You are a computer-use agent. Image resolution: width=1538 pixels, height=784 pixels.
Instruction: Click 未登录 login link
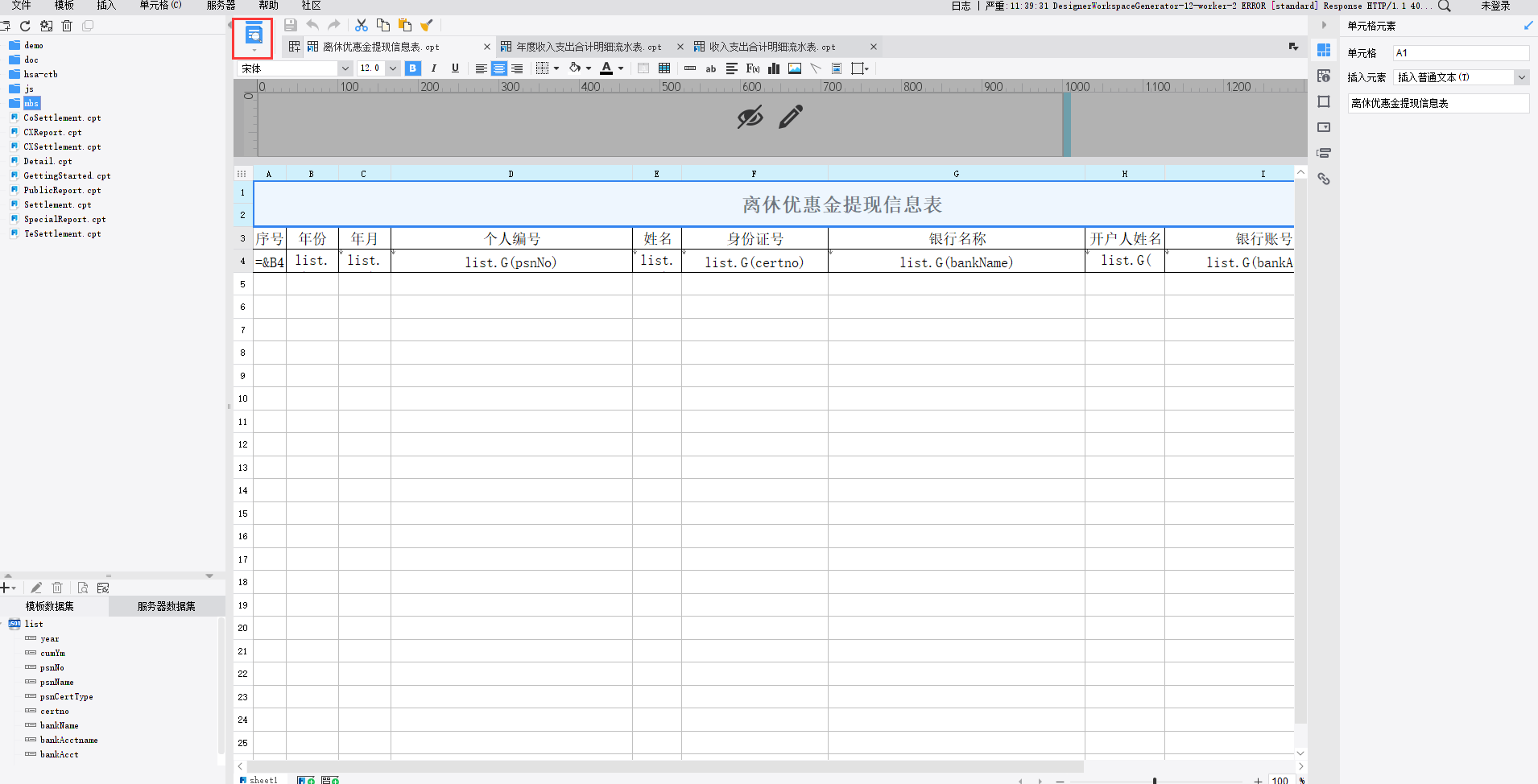pos(1495,6)
